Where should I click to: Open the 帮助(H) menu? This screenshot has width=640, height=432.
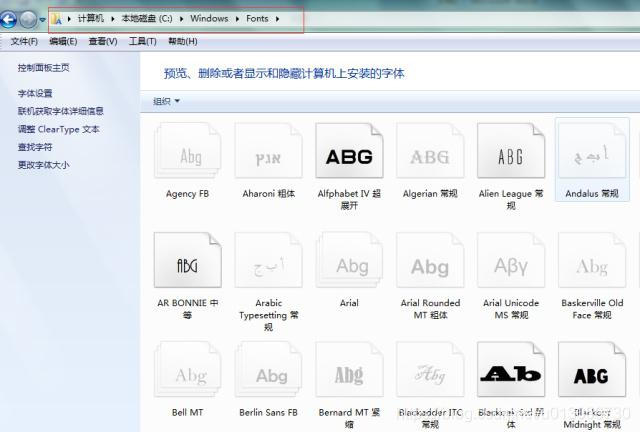[183, 41]
